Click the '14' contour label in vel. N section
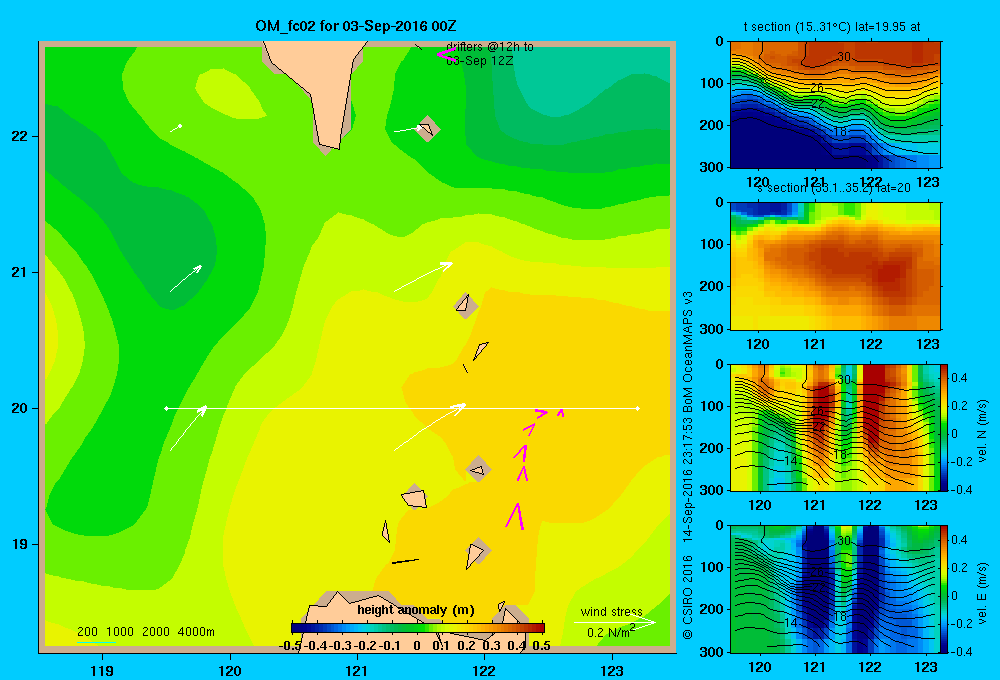Image resolution: width=1000 pixels, height=680 pixels. coord(790,461)
